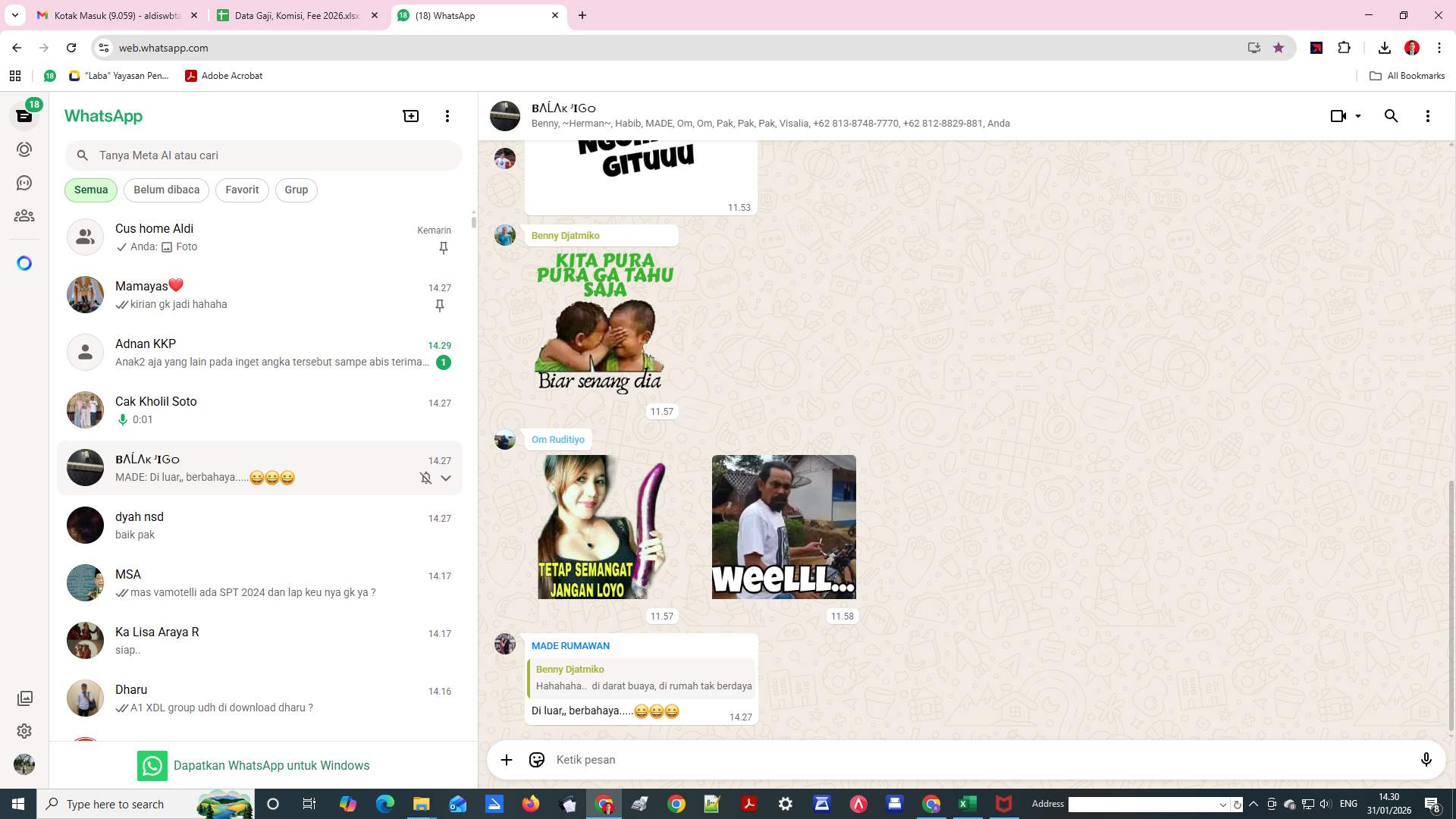Start a video call in the group
Image resolution: width=1456 pixels, height=819 pixels.
click(1337, 116)
